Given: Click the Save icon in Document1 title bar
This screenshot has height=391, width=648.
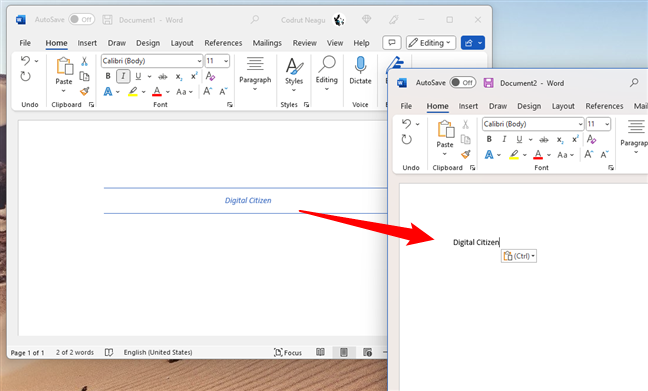Looking at the screenshot, I should click(x=107, y=19).
